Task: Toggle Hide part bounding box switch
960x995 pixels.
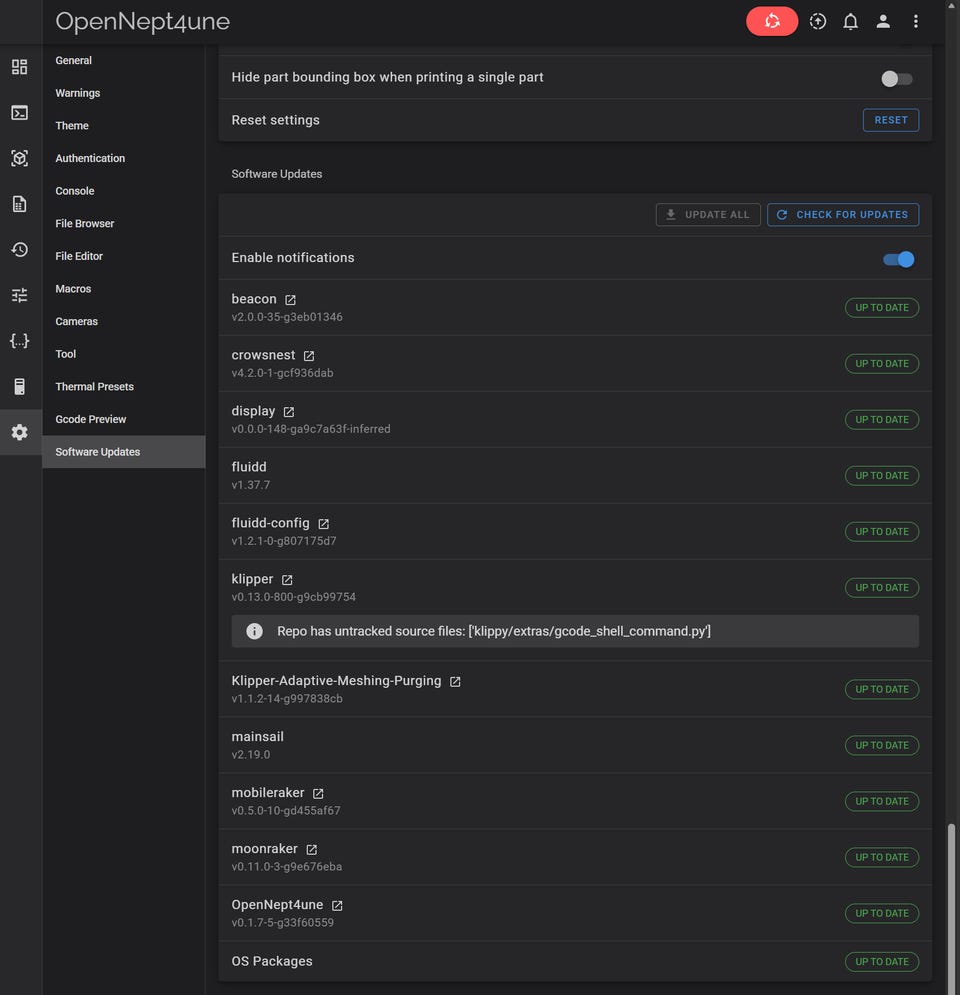Action: [x=897, y=79]
